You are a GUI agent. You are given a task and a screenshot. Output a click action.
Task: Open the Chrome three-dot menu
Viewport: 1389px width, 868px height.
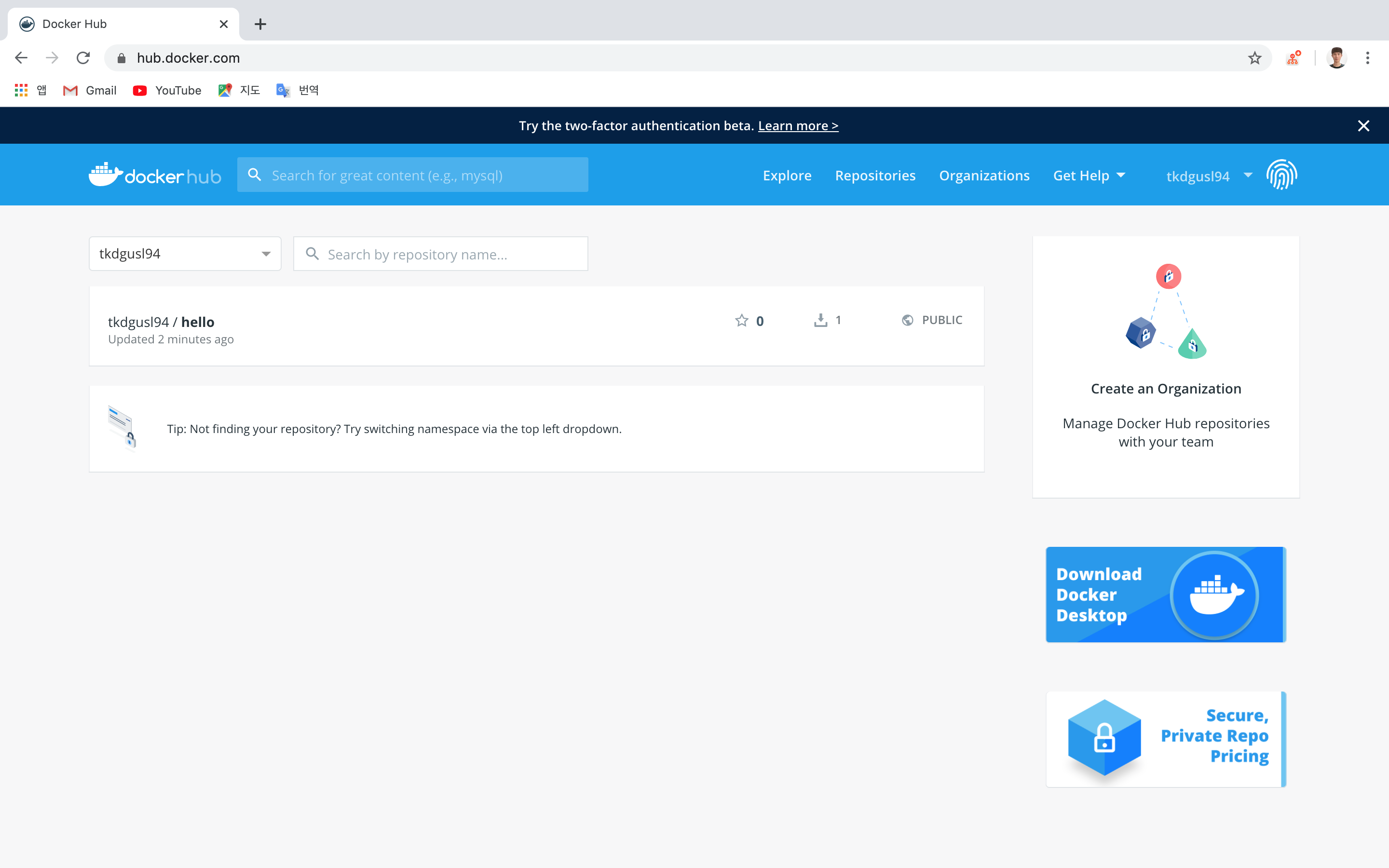coord(1368,58)
